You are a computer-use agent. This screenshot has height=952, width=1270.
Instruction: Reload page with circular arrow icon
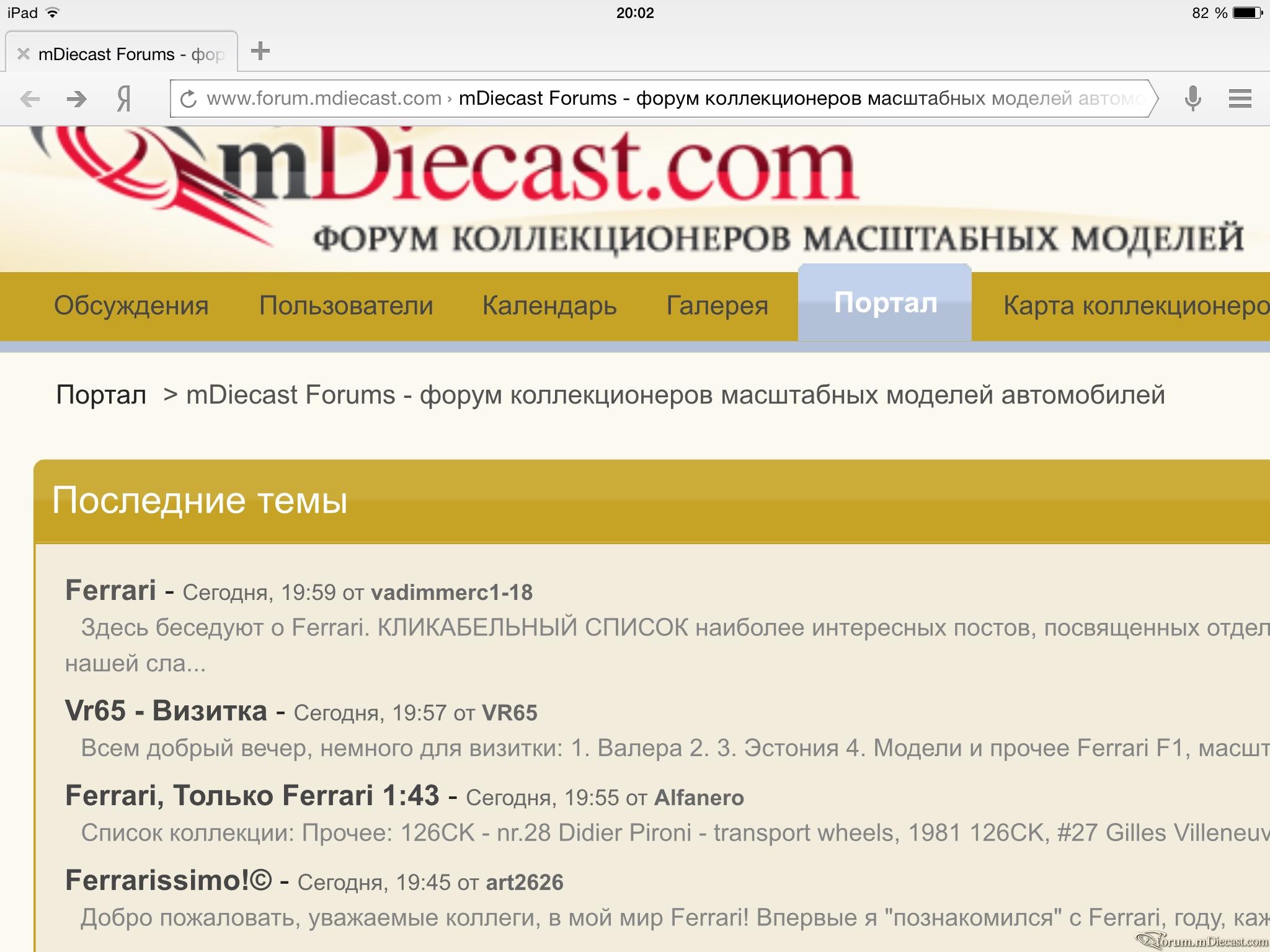pos(189,99)
